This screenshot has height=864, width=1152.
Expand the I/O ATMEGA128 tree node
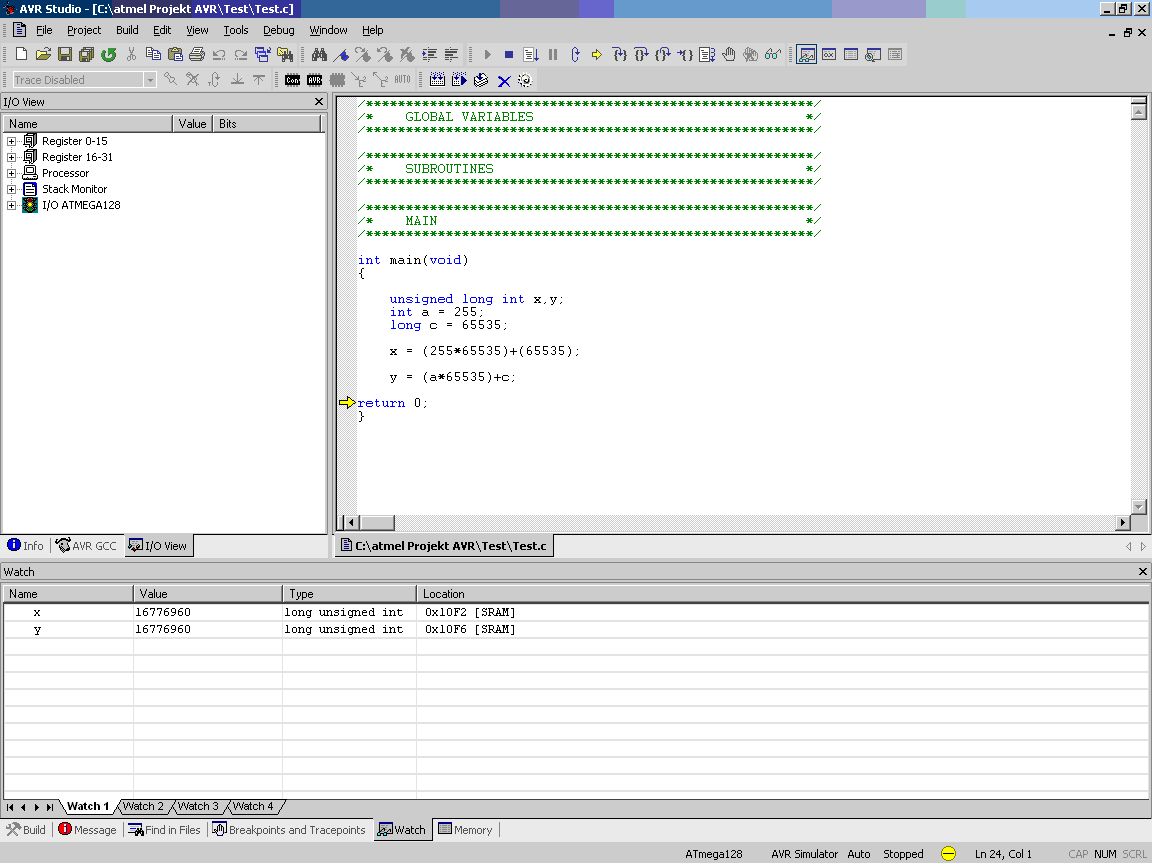point(11,205)
